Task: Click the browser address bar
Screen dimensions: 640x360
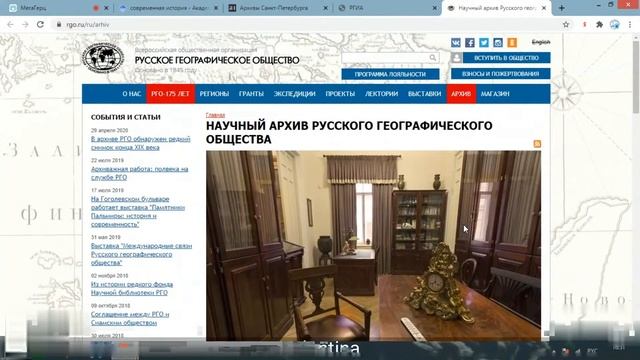Action: pyautogui.click(x=306, y=24)
